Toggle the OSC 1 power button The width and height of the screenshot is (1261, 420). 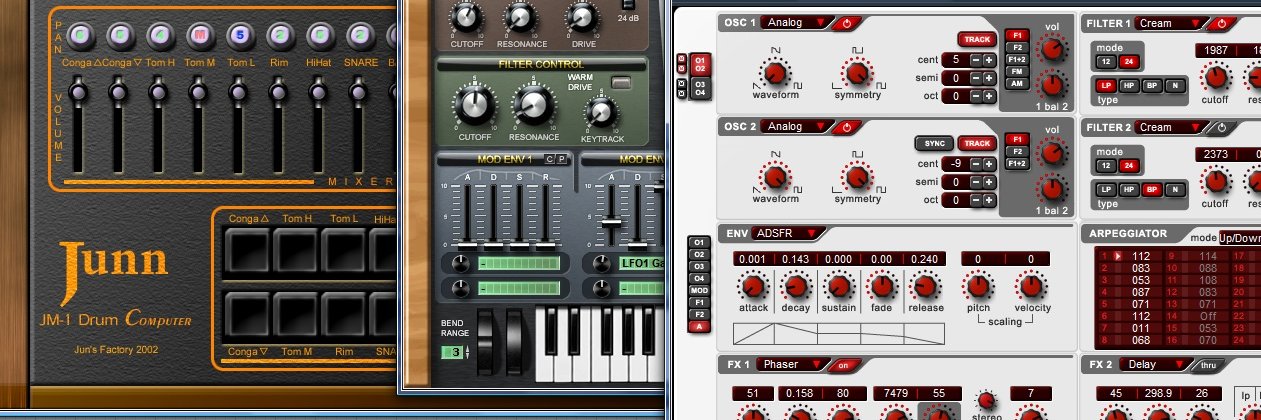pos(846,22)
